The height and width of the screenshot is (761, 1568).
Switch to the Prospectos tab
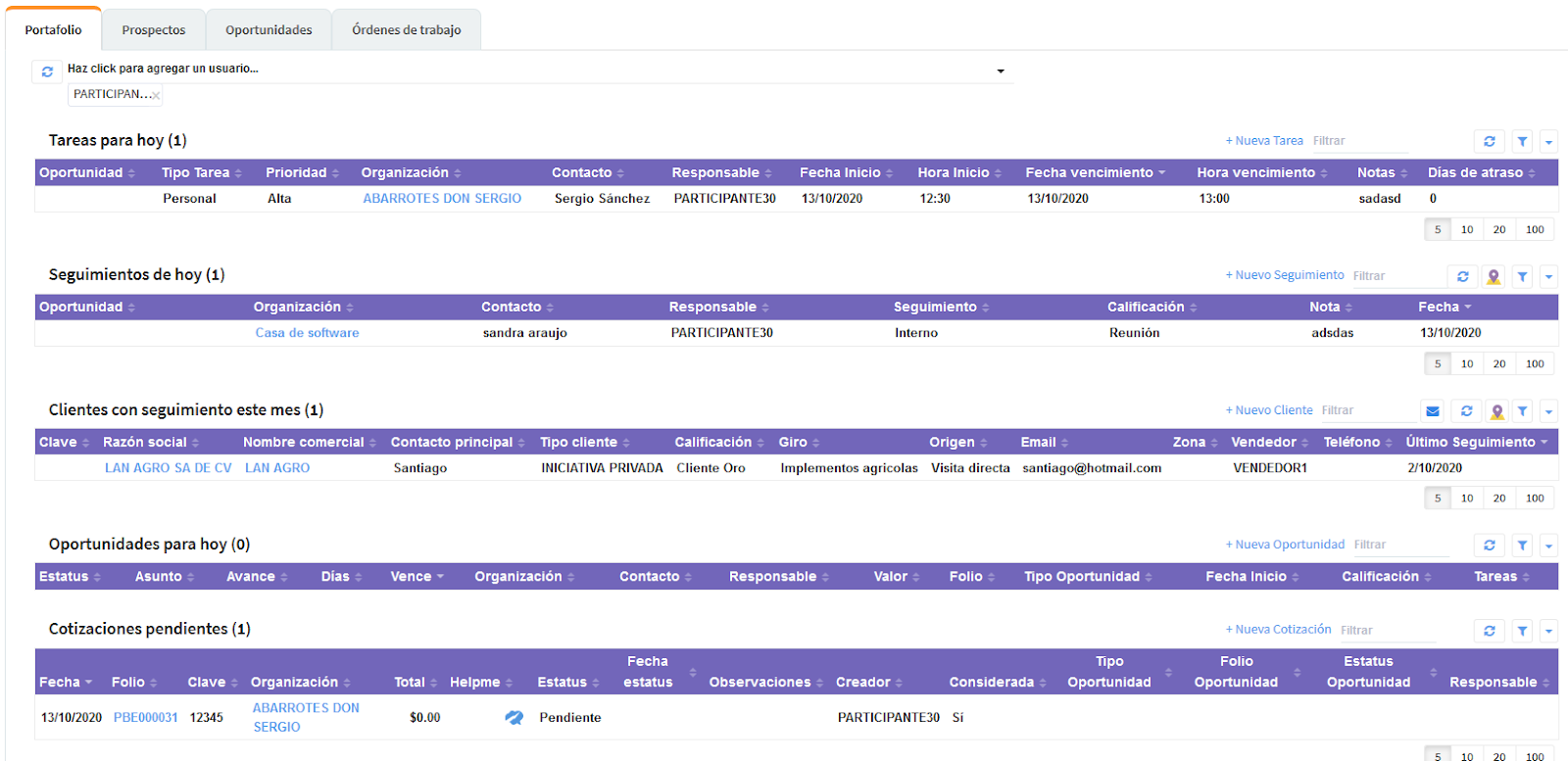[154, 30]
